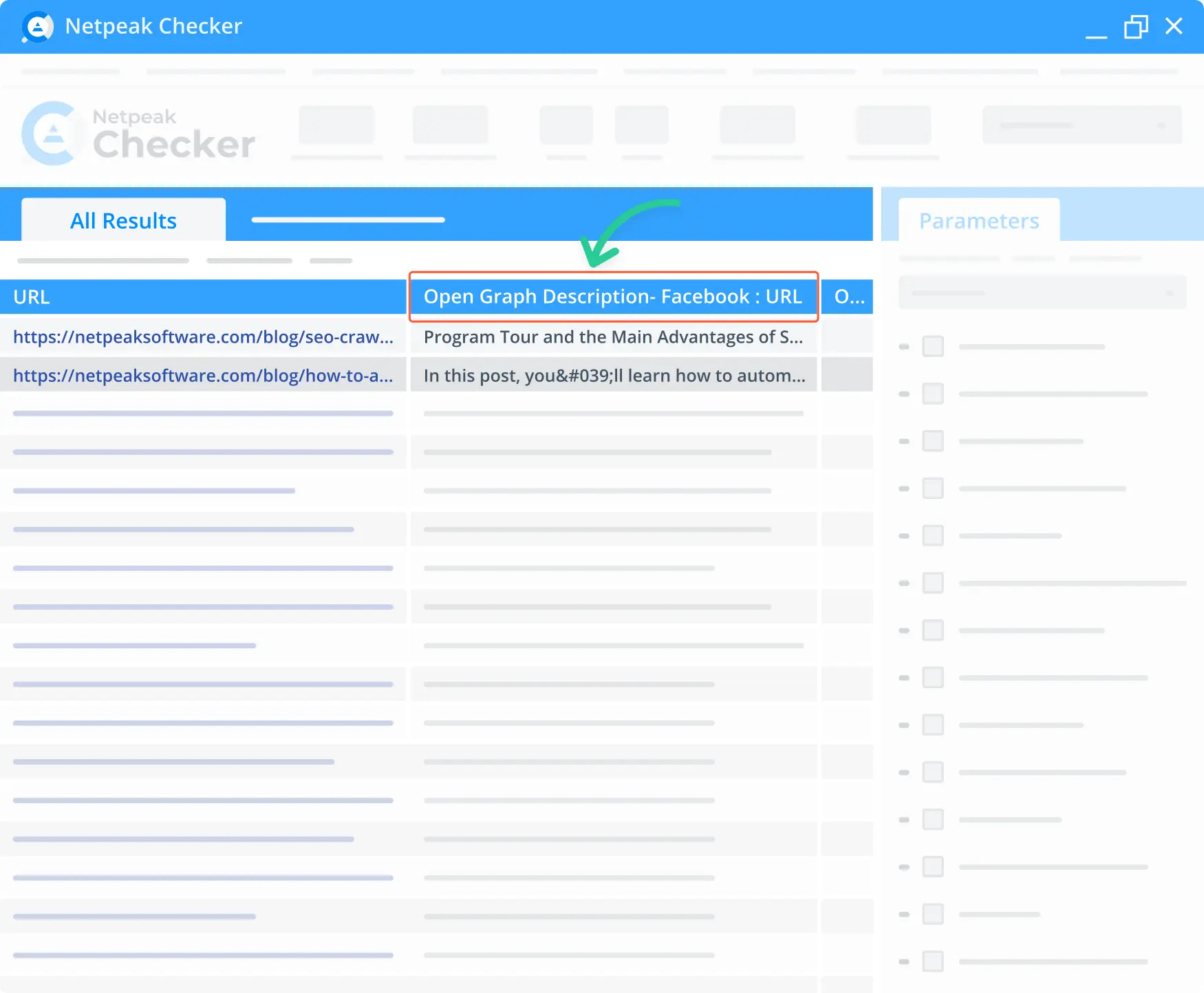
Task: Click the large Netpeak Checker logo in toolbar
Action: tap(138, 134)
